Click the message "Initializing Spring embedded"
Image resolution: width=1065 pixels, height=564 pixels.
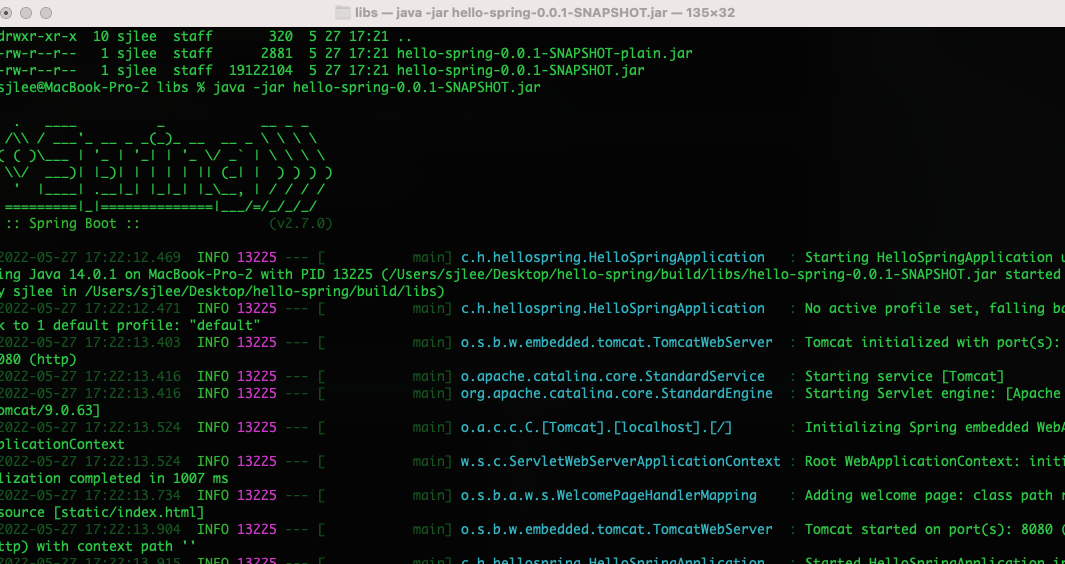pos(917,427)
